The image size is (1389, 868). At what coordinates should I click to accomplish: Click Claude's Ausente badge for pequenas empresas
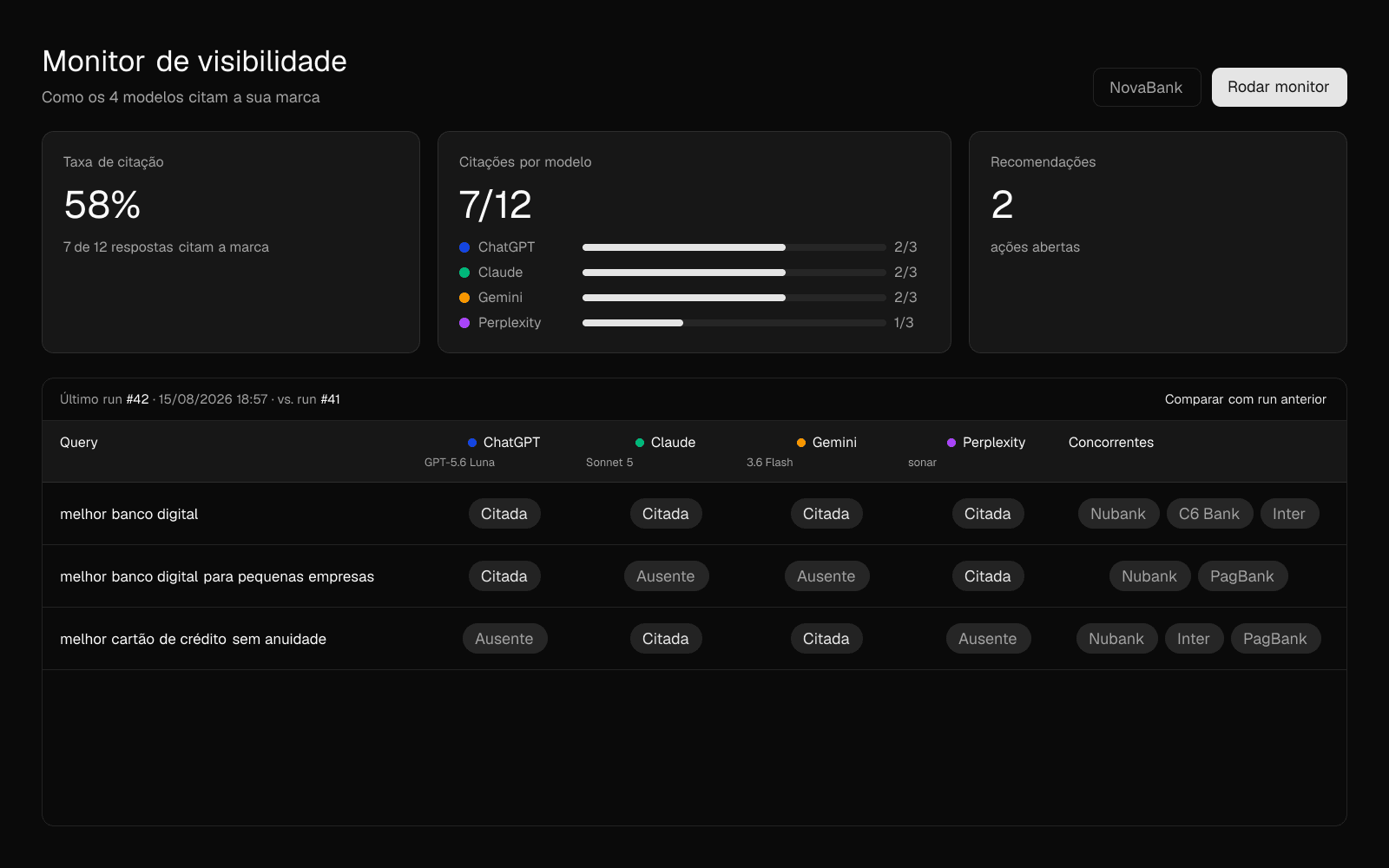point(666,576)
